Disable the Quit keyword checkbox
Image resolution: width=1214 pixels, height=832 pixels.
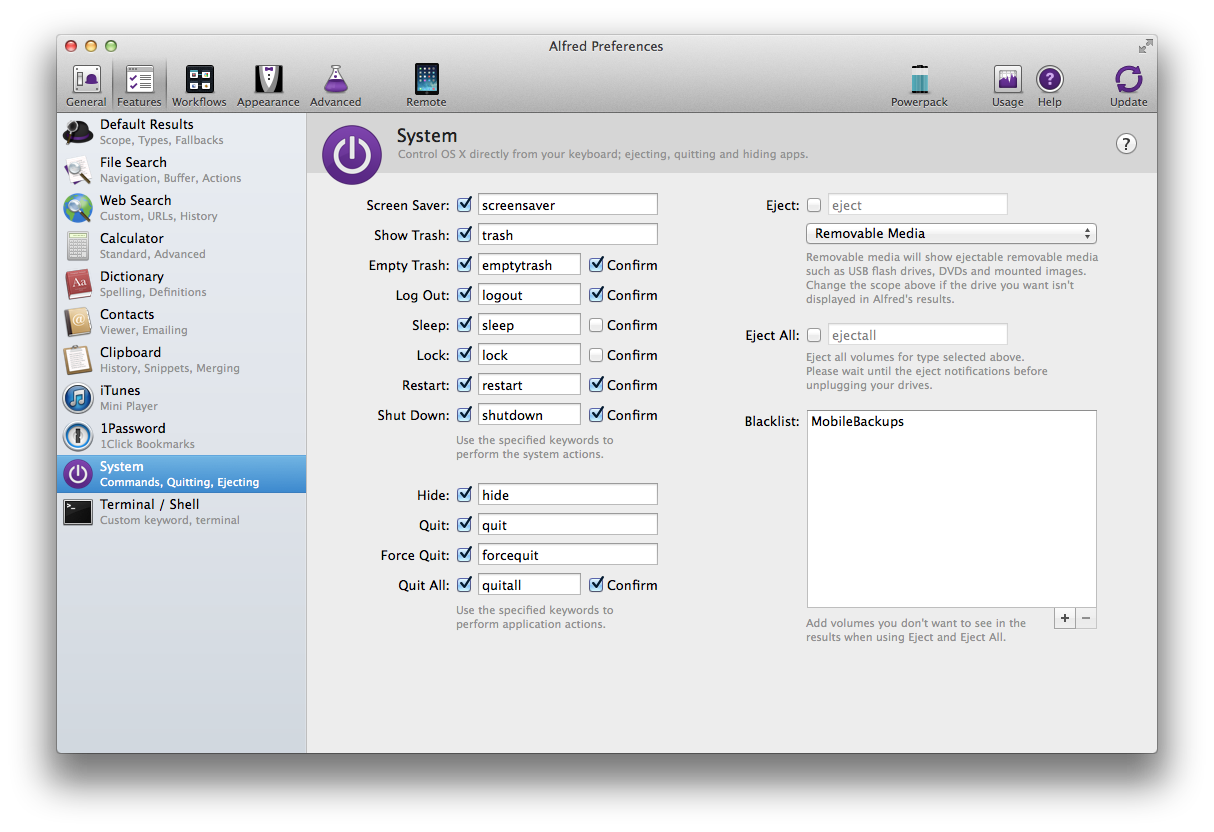pyautogui.click(x=464, y=525)
